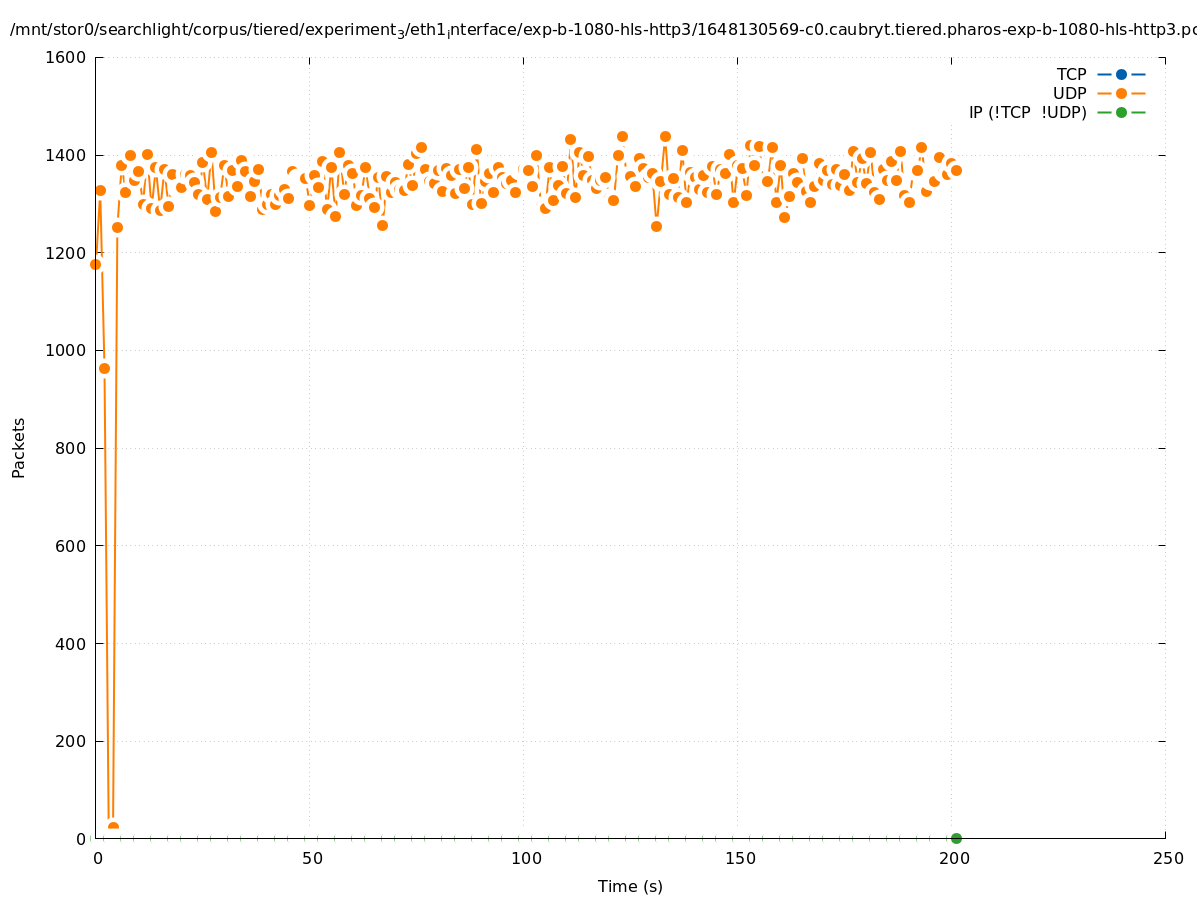Screen dimensions: 1197x900
Task: Click the Time (s) x-axis label
Action: (x=630, y=886)
